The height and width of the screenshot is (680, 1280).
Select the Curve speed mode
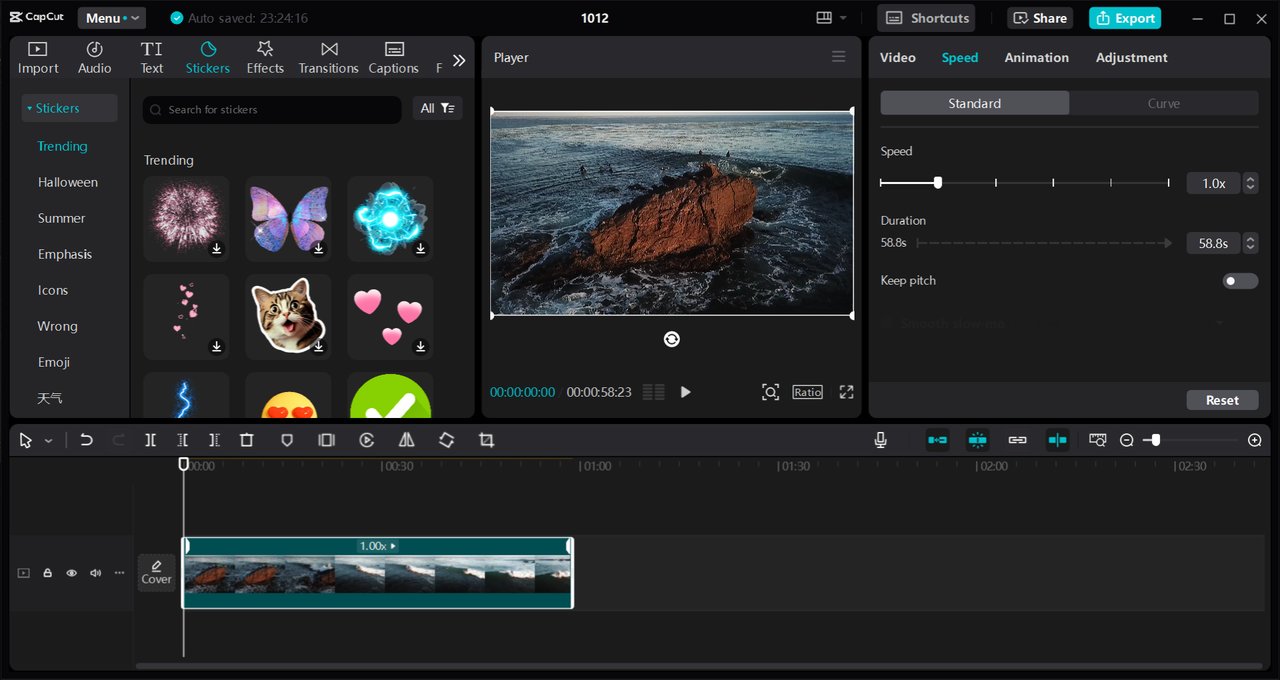[x=1164, y=103]
